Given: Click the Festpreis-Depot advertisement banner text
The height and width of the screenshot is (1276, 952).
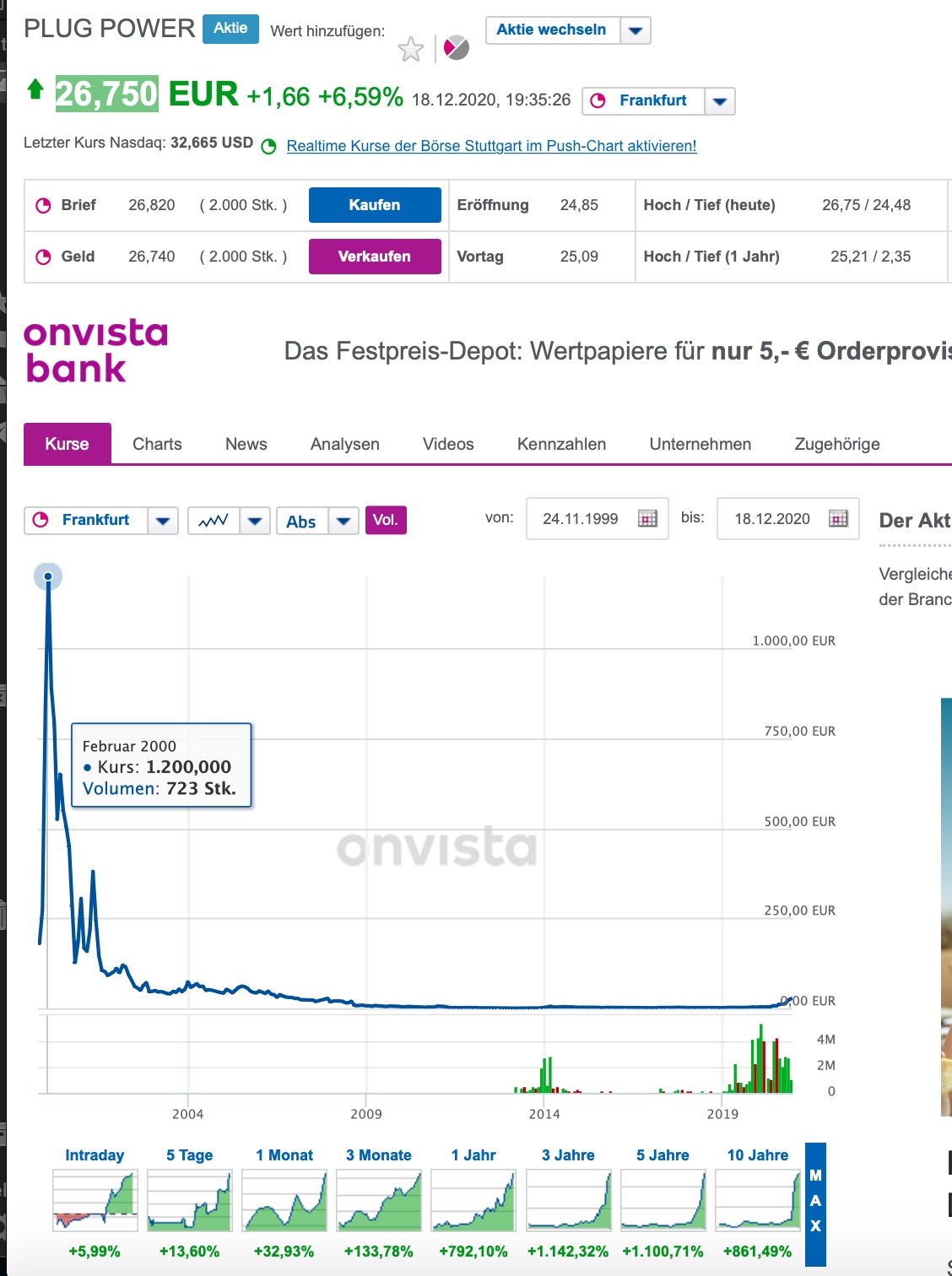Looking at the screenshot, I should pos(618,351).
